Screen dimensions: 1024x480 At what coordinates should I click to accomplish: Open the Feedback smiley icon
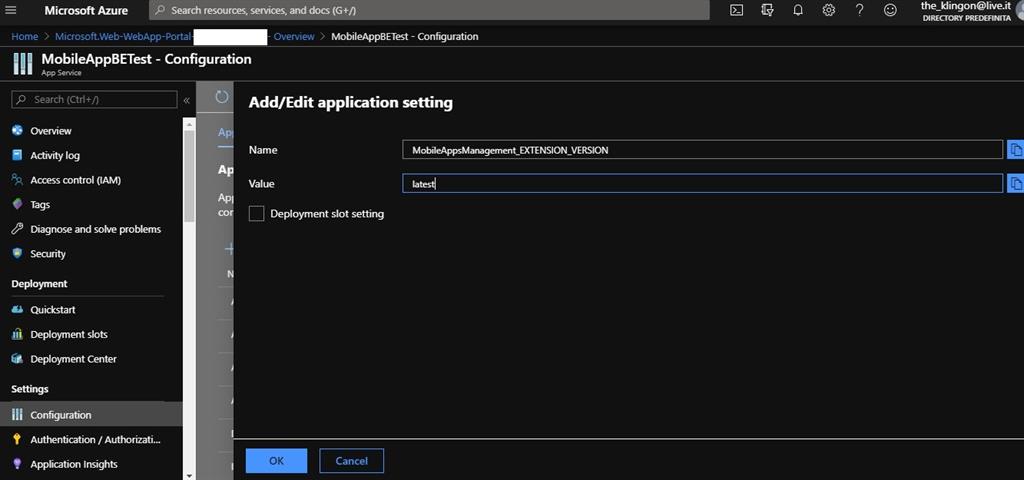(890, 10)
